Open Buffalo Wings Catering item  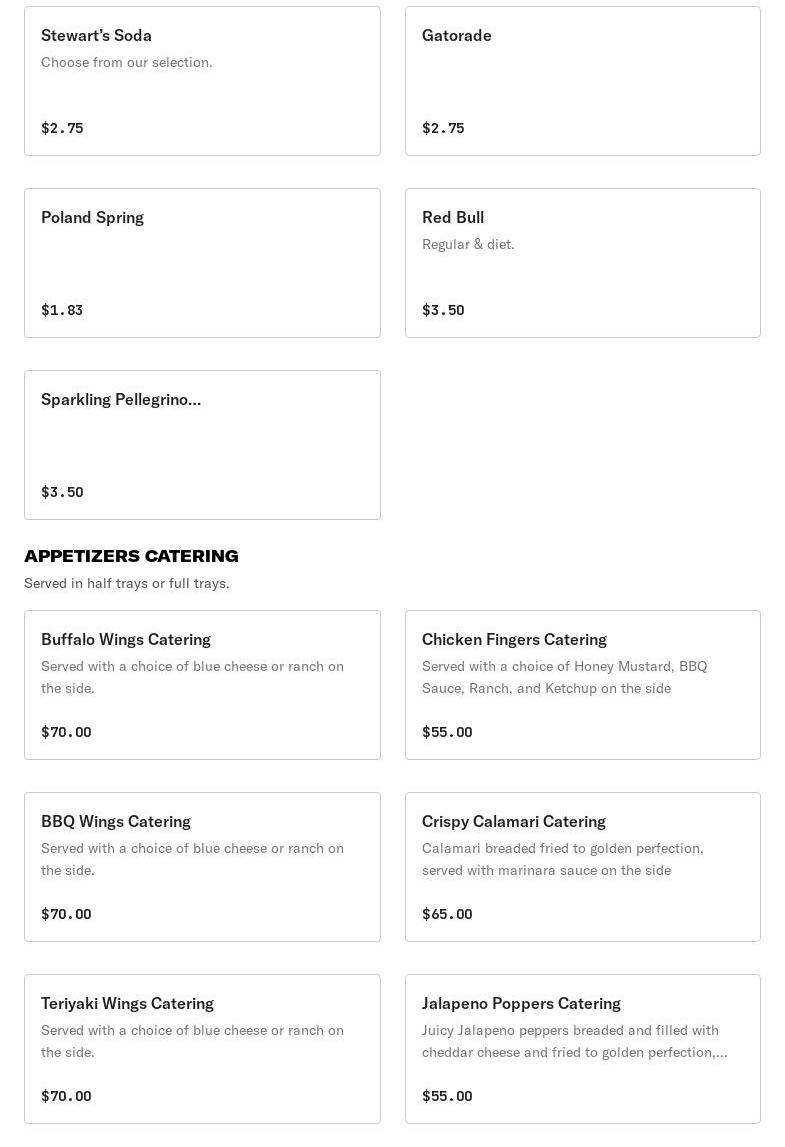[202, 685]
